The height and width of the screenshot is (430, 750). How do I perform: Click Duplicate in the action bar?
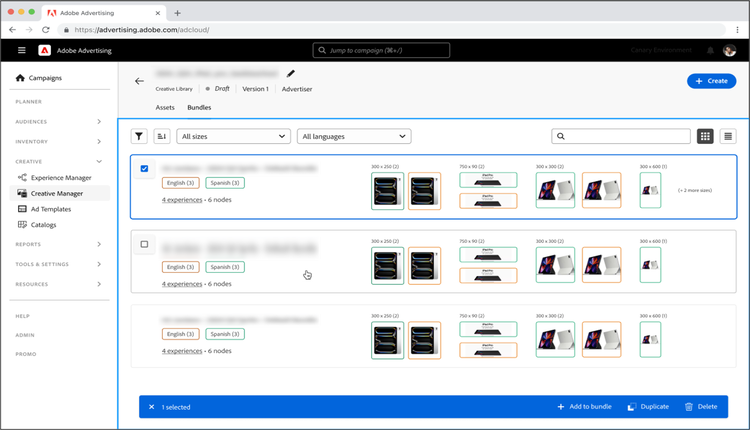(x=647, y=407)
